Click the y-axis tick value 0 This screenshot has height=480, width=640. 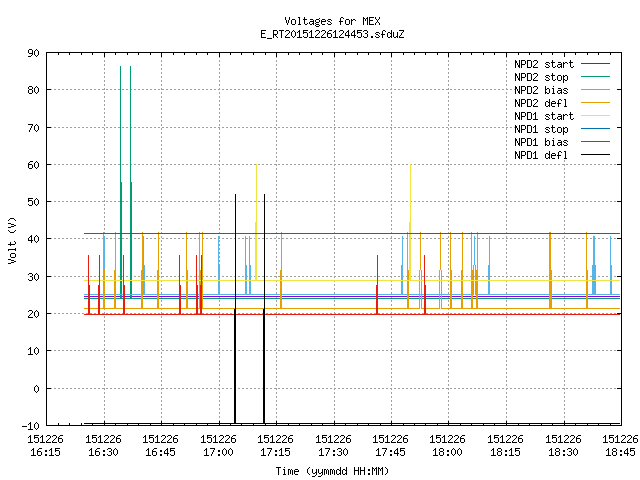point(36,389)
